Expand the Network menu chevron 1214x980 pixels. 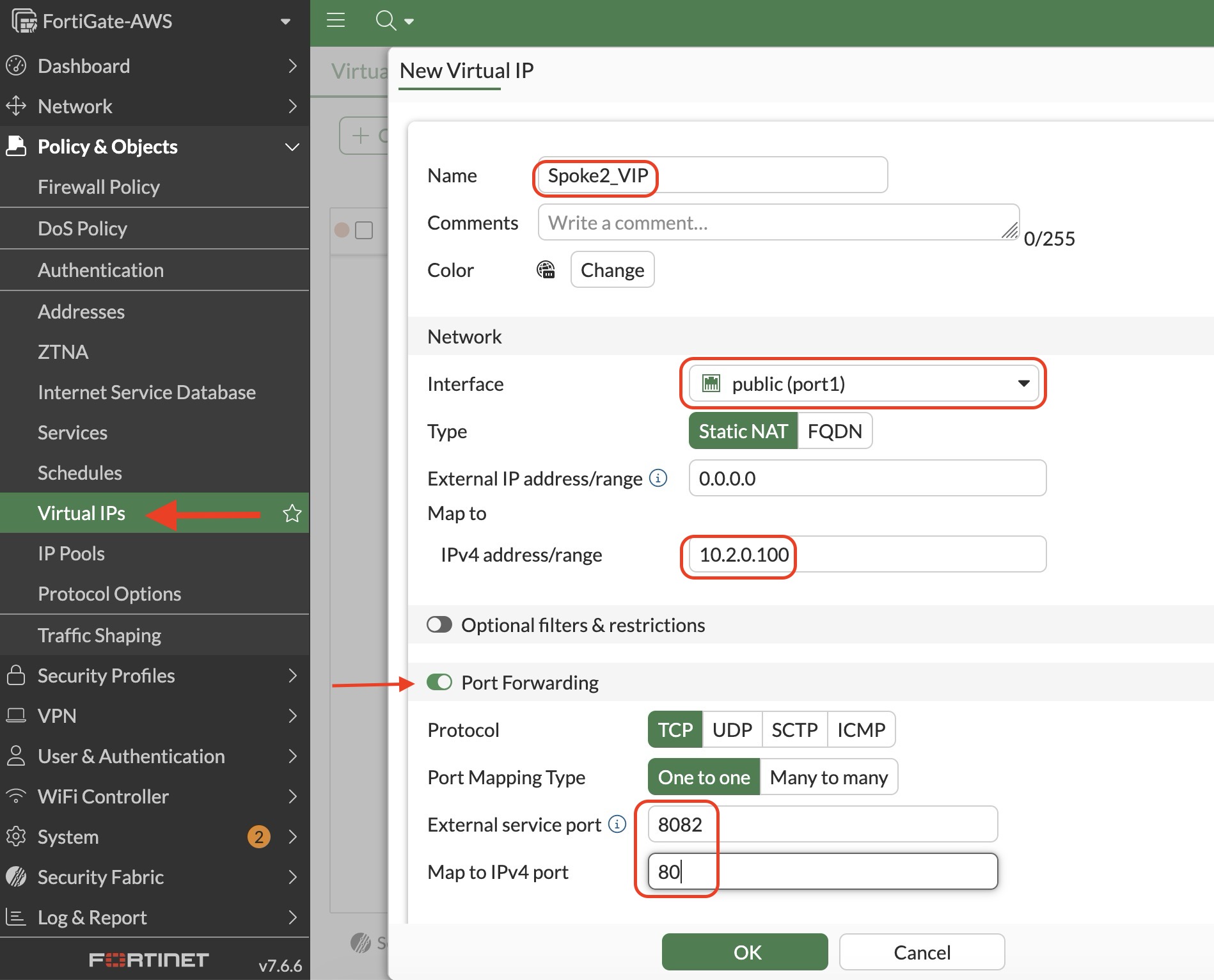coord(292,106)
